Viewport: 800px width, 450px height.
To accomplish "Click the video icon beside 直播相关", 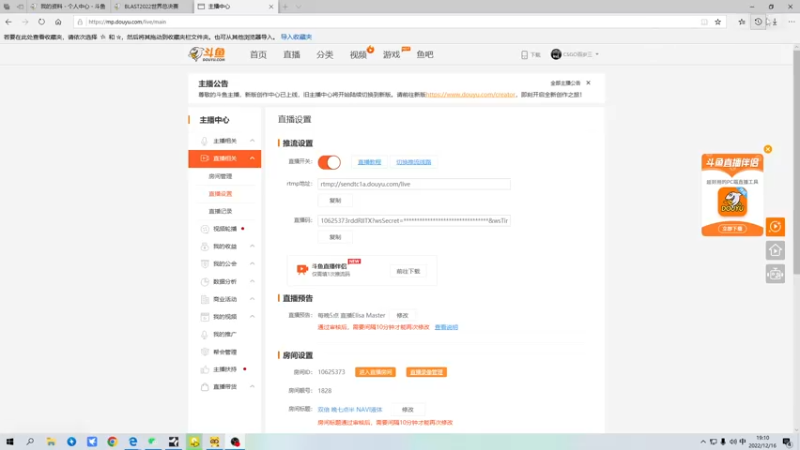I will (x=204, y=158).
